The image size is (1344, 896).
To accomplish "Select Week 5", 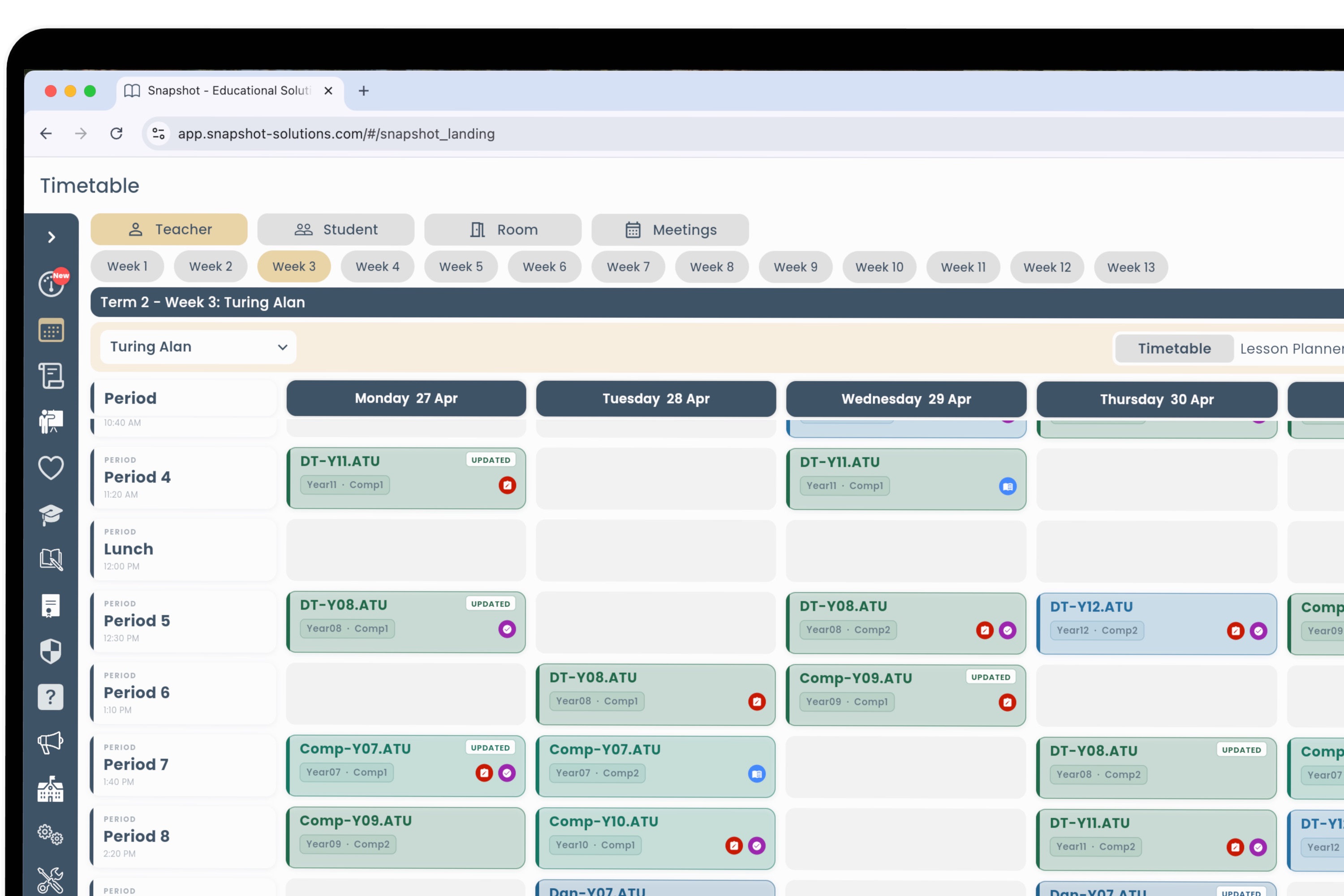I will click(x=461, y=266).
